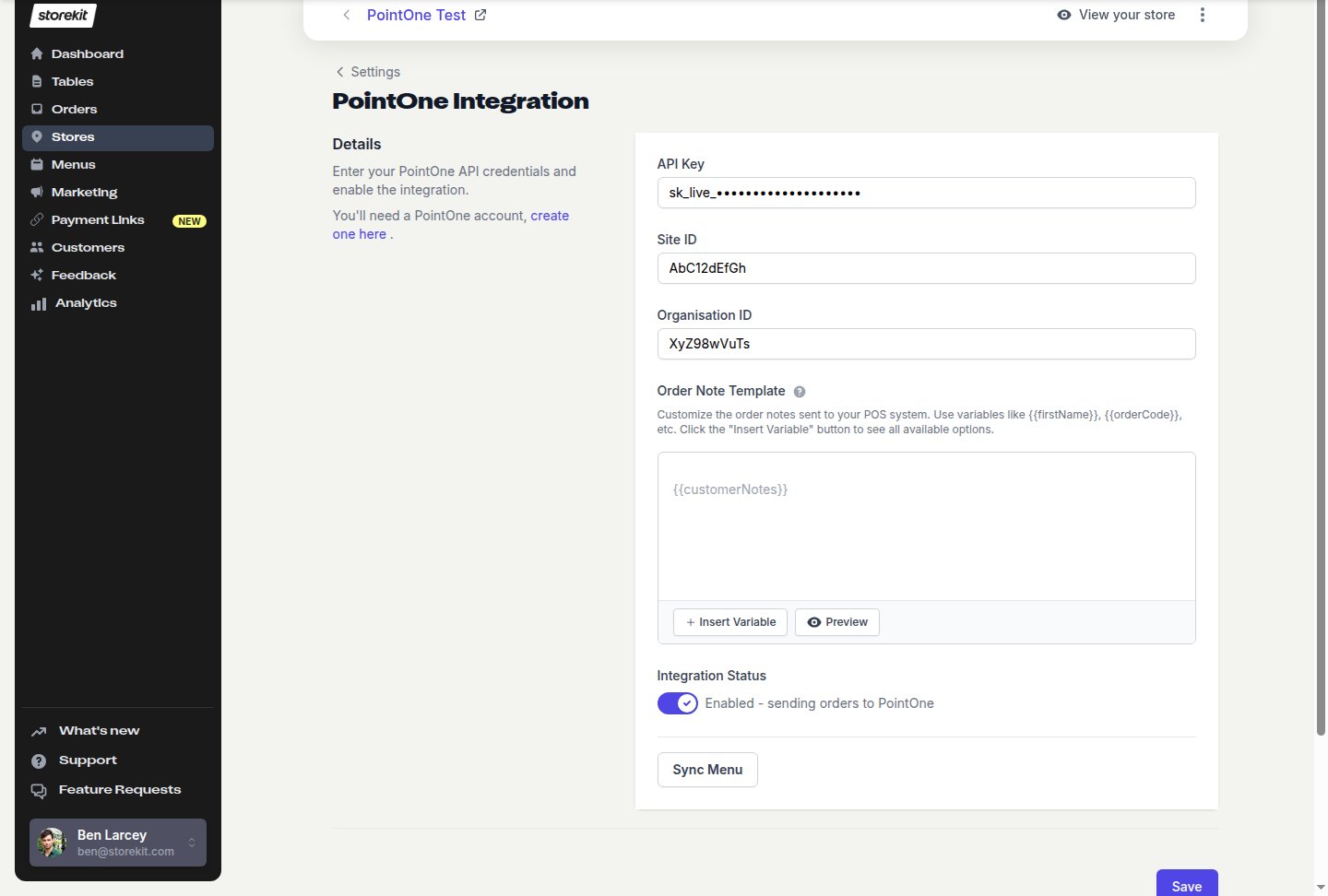The image size is (1328, 896).
Task: Click Ben Larcey's avatar picture
Action: [x=52, y=843]
